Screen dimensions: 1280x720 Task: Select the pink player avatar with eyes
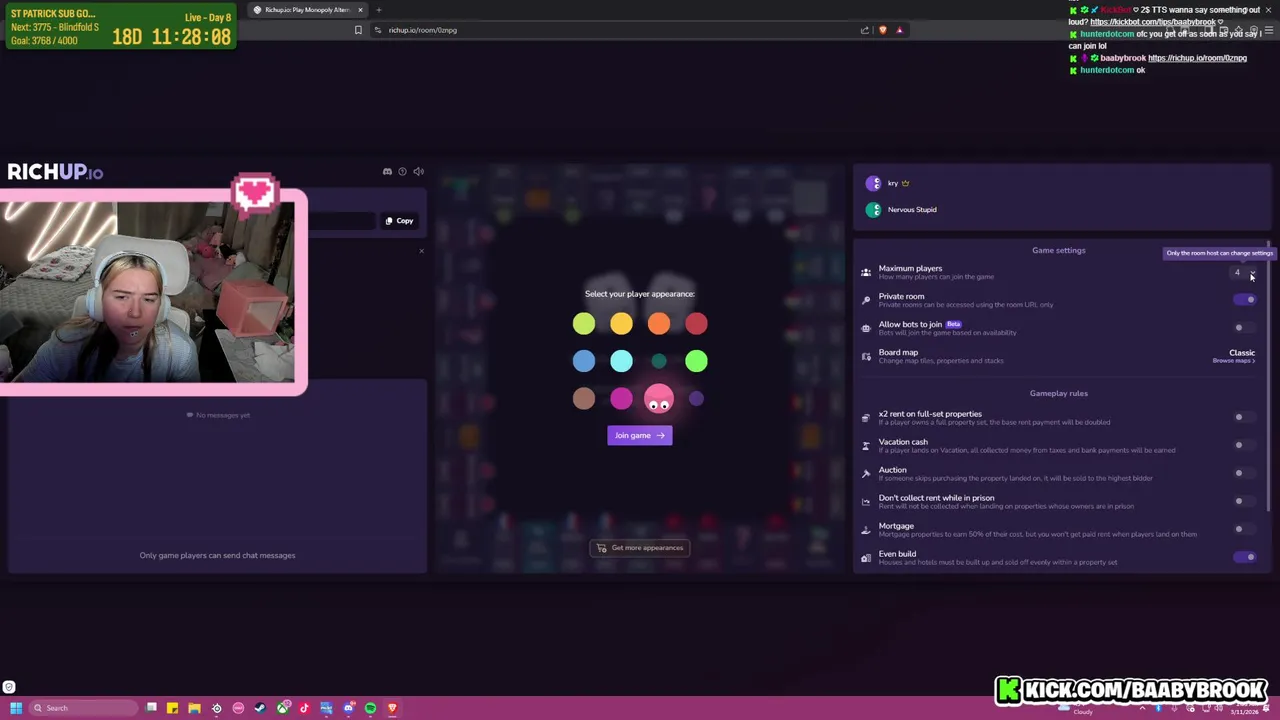pos(659,399)
